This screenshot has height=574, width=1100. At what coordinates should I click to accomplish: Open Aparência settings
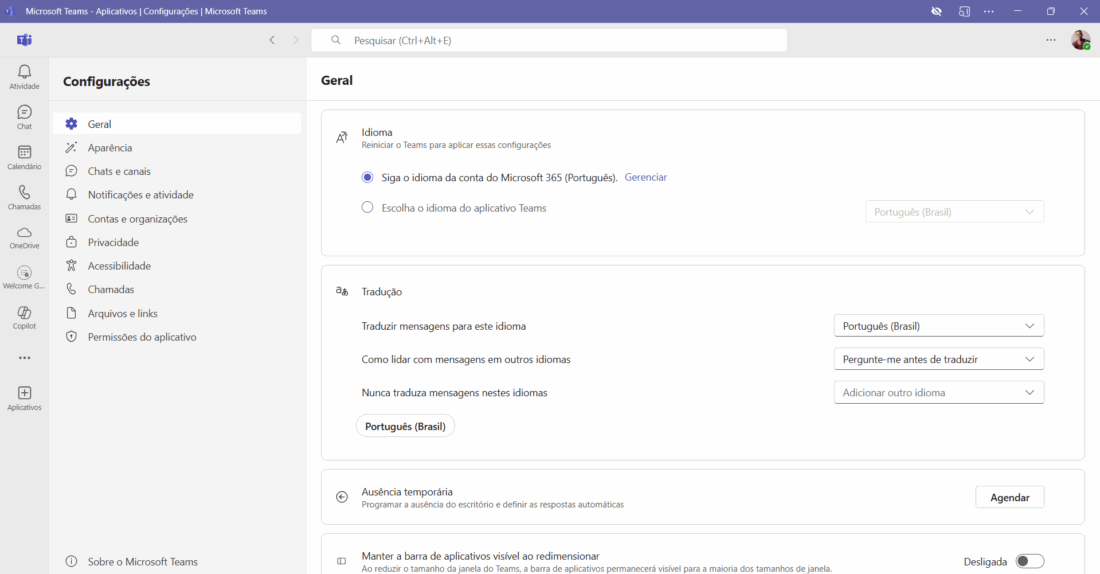(177, 147)
